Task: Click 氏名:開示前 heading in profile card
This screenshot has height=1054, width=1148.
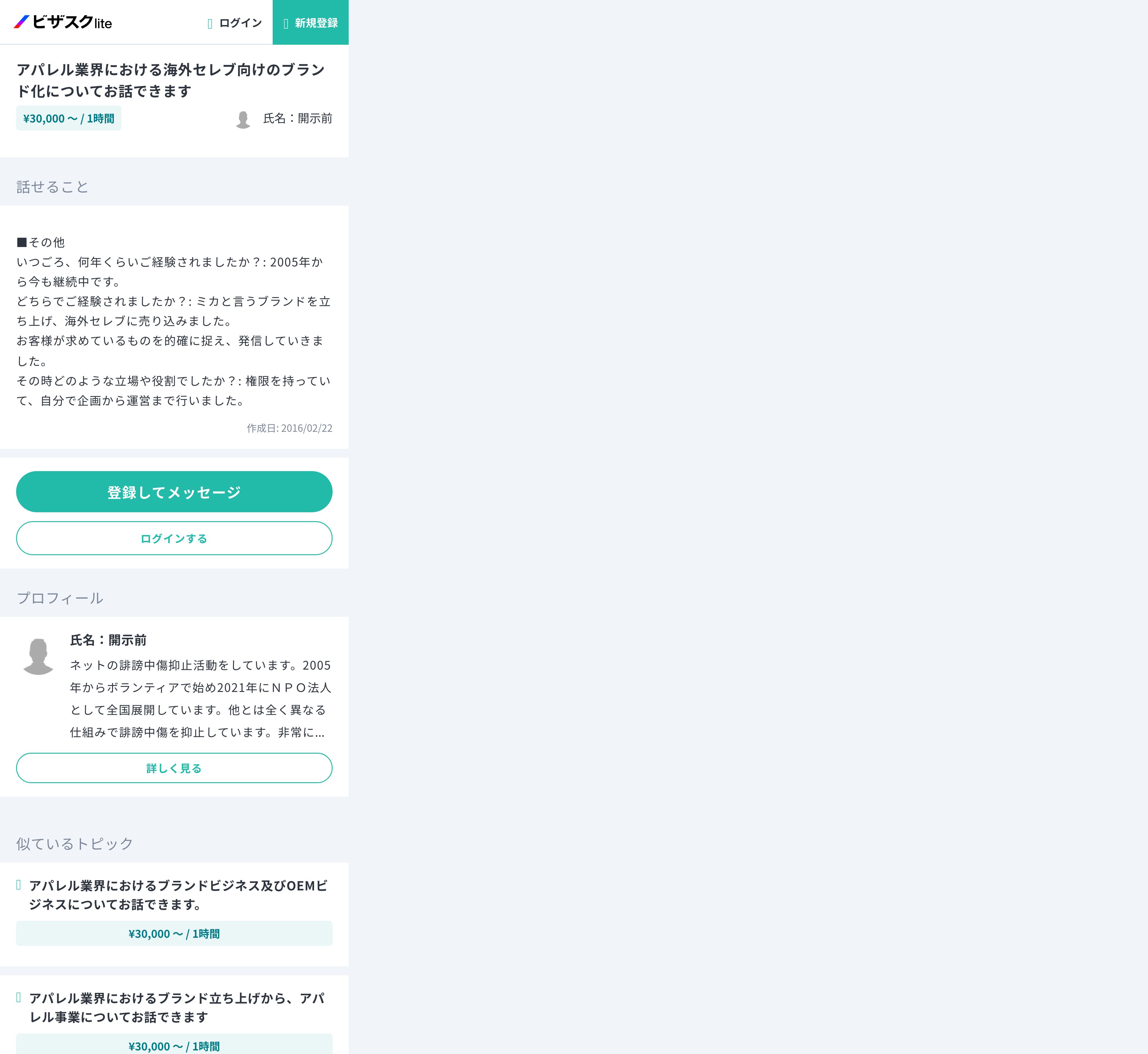Action: coord(108,640)
